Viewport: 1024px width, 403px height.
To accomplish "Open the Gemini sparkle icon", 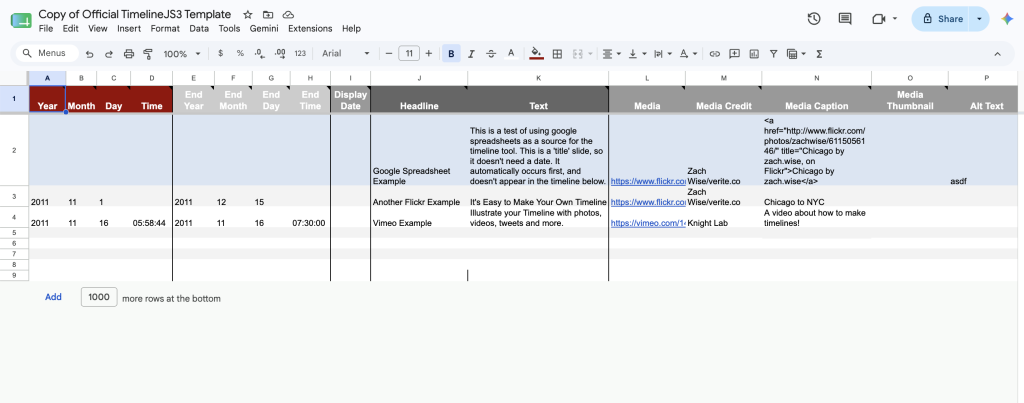I will point(1007,19).
